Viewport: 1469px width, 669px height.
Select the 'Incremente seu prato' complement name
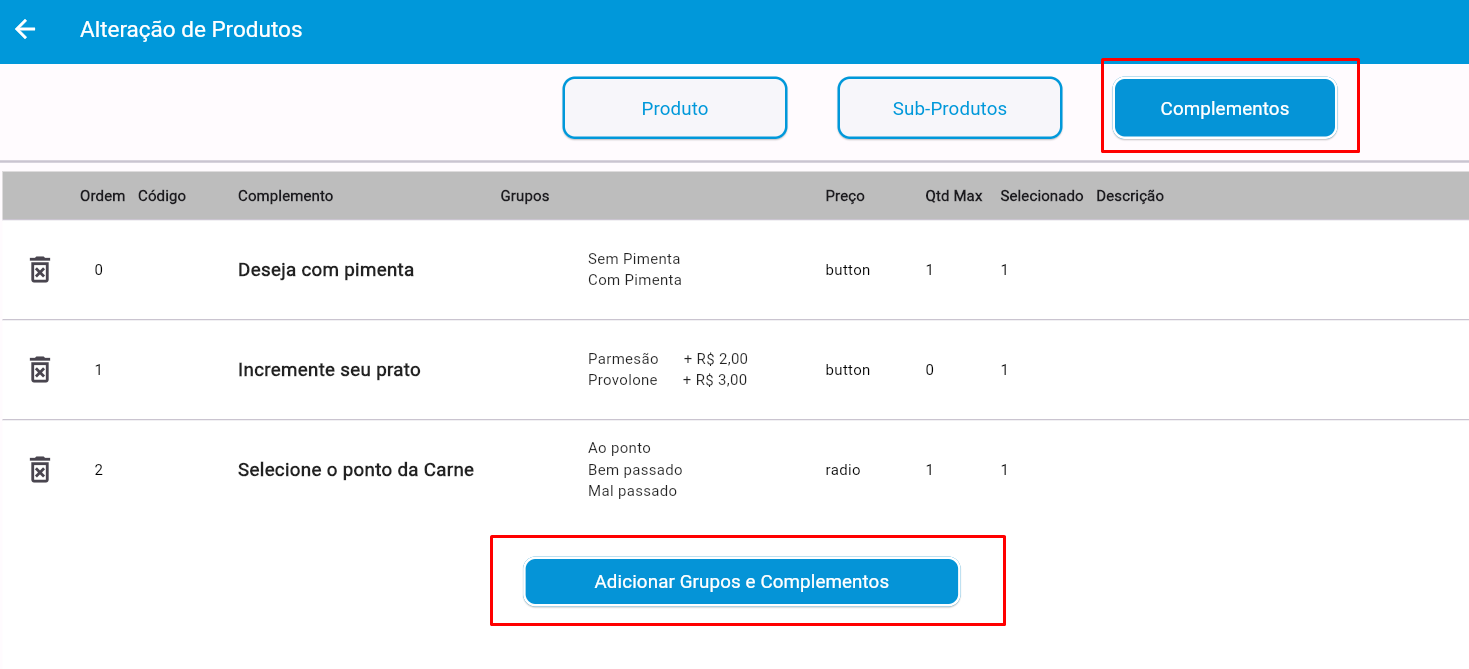pos(329,370)
